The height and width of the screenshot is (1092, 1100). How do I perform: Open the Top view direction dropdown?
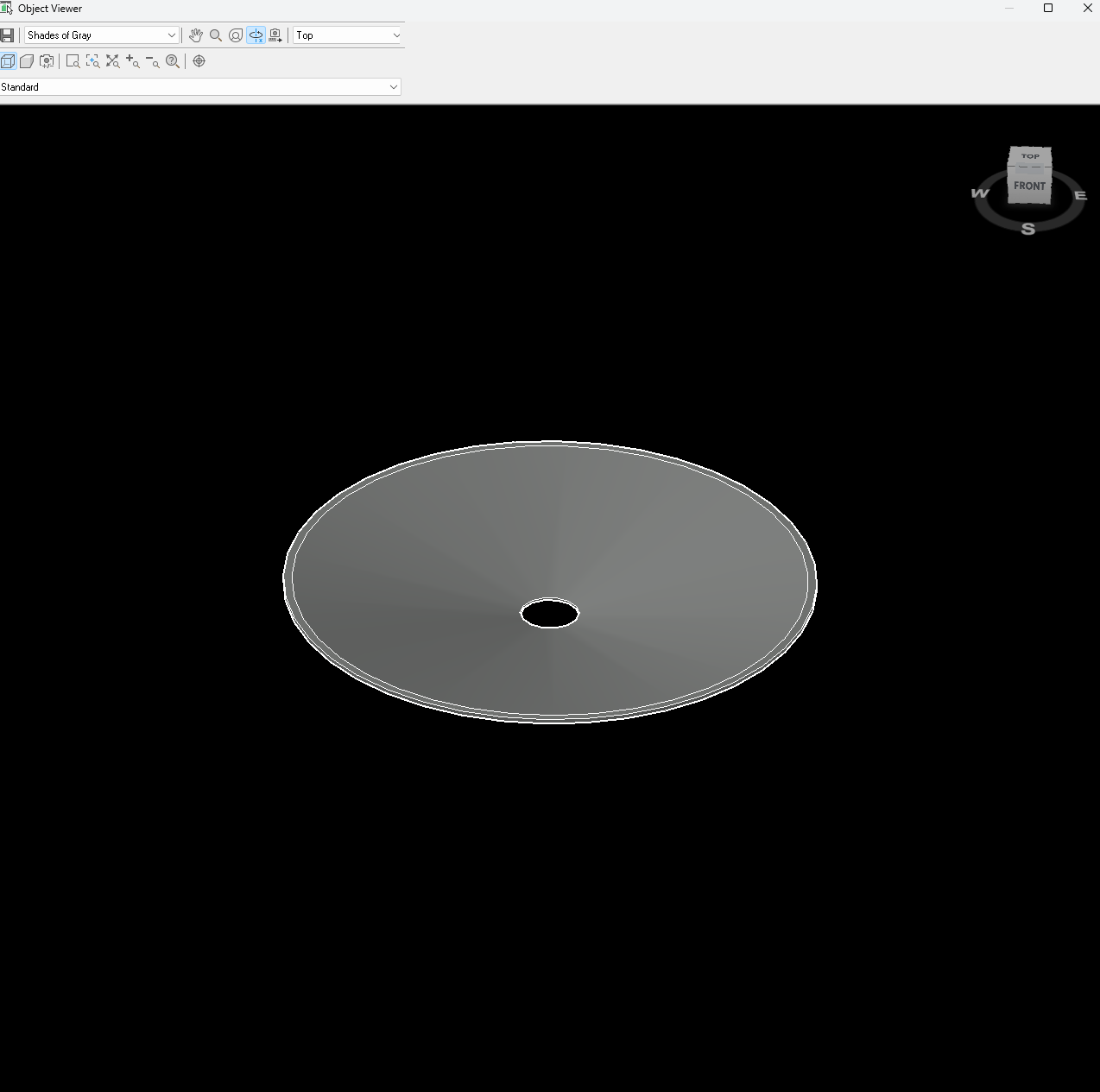tap(348, 35)
